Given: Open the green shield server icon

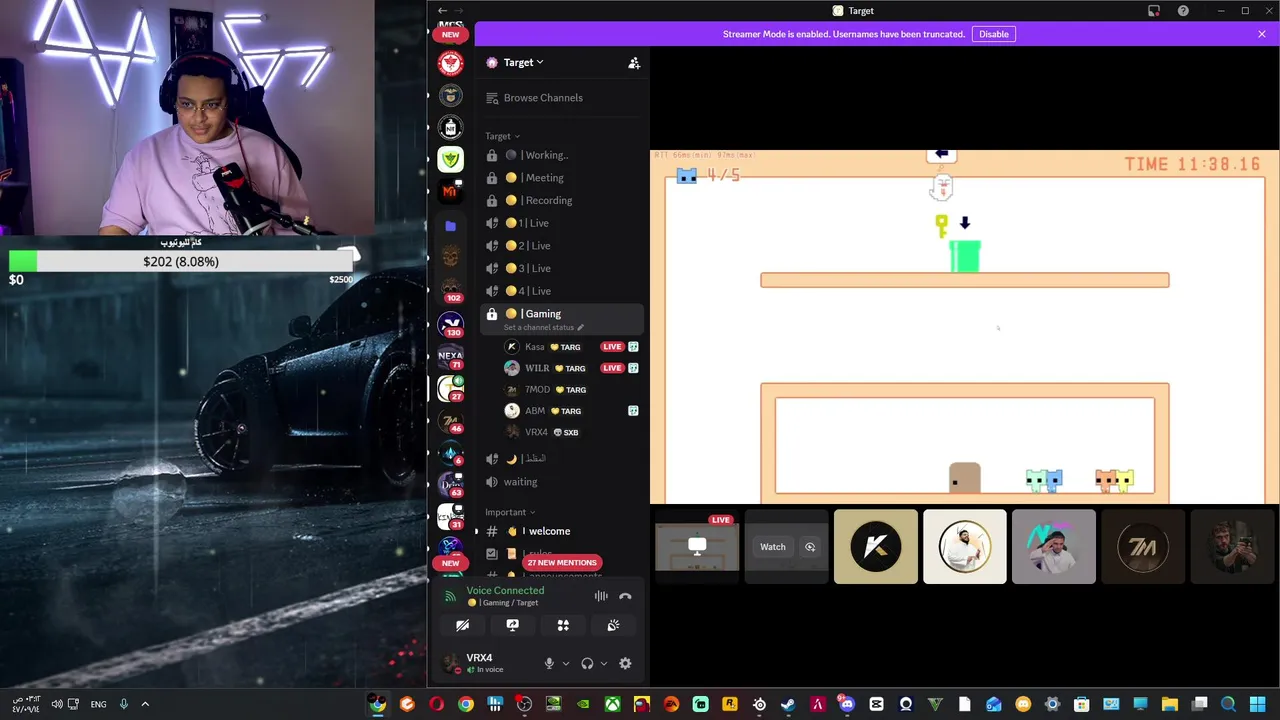Looking at the screenshot, I should pos(451,159).
